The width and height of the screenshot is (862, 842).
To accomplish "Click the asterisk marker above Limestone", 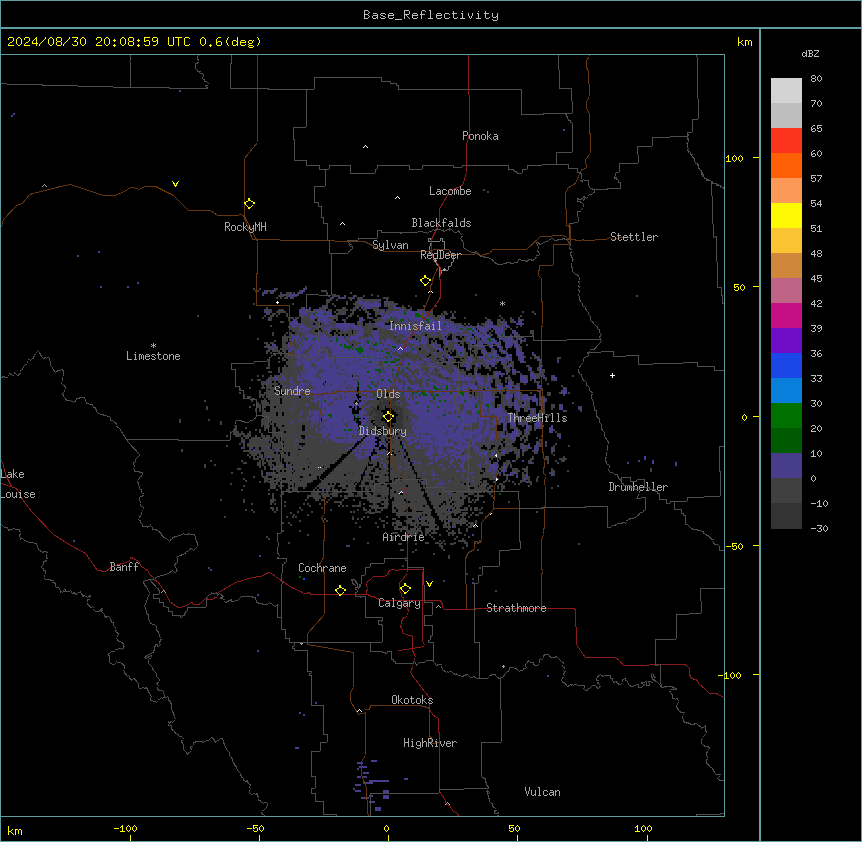I will click(153, 346).
